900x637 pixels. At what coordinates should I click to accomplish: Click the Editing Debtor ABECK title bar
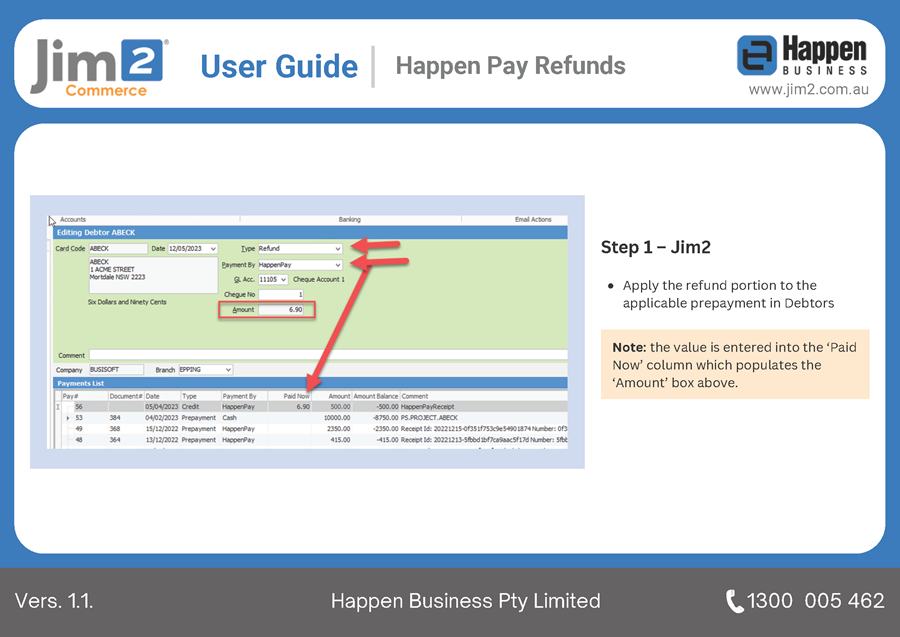(x=311, y=232)
